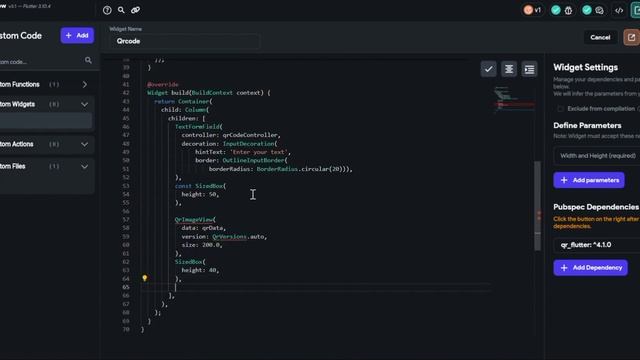Click the 'version: QrVersions.auto,' code line
The width and height of the screenshot is (640, 360).
[224, 237]
